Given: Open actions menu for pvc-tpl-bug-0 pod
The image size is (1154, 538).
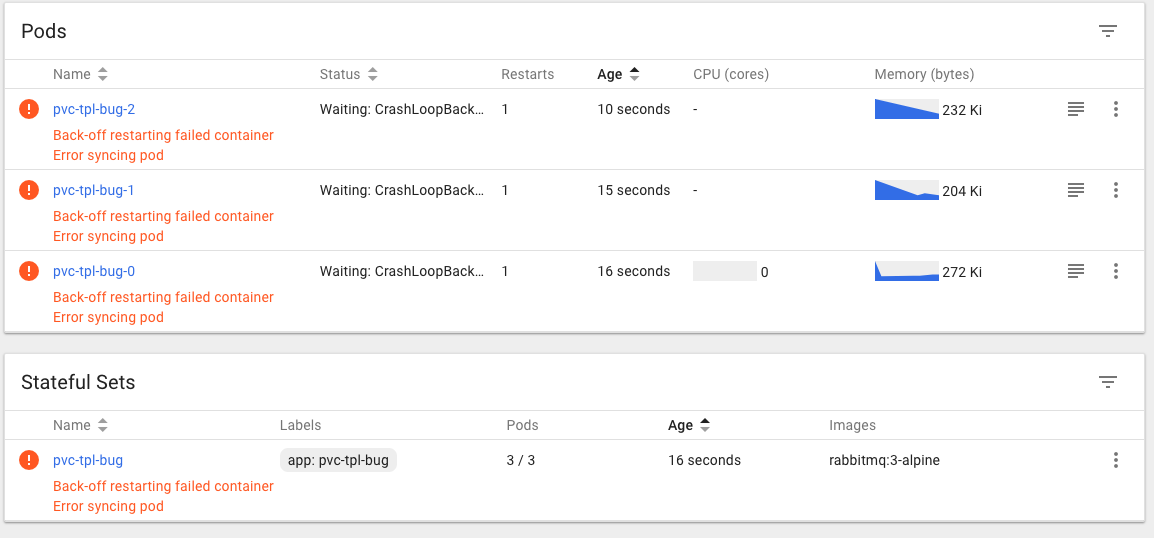Looking at the screenshot, I should point(1116,271).
